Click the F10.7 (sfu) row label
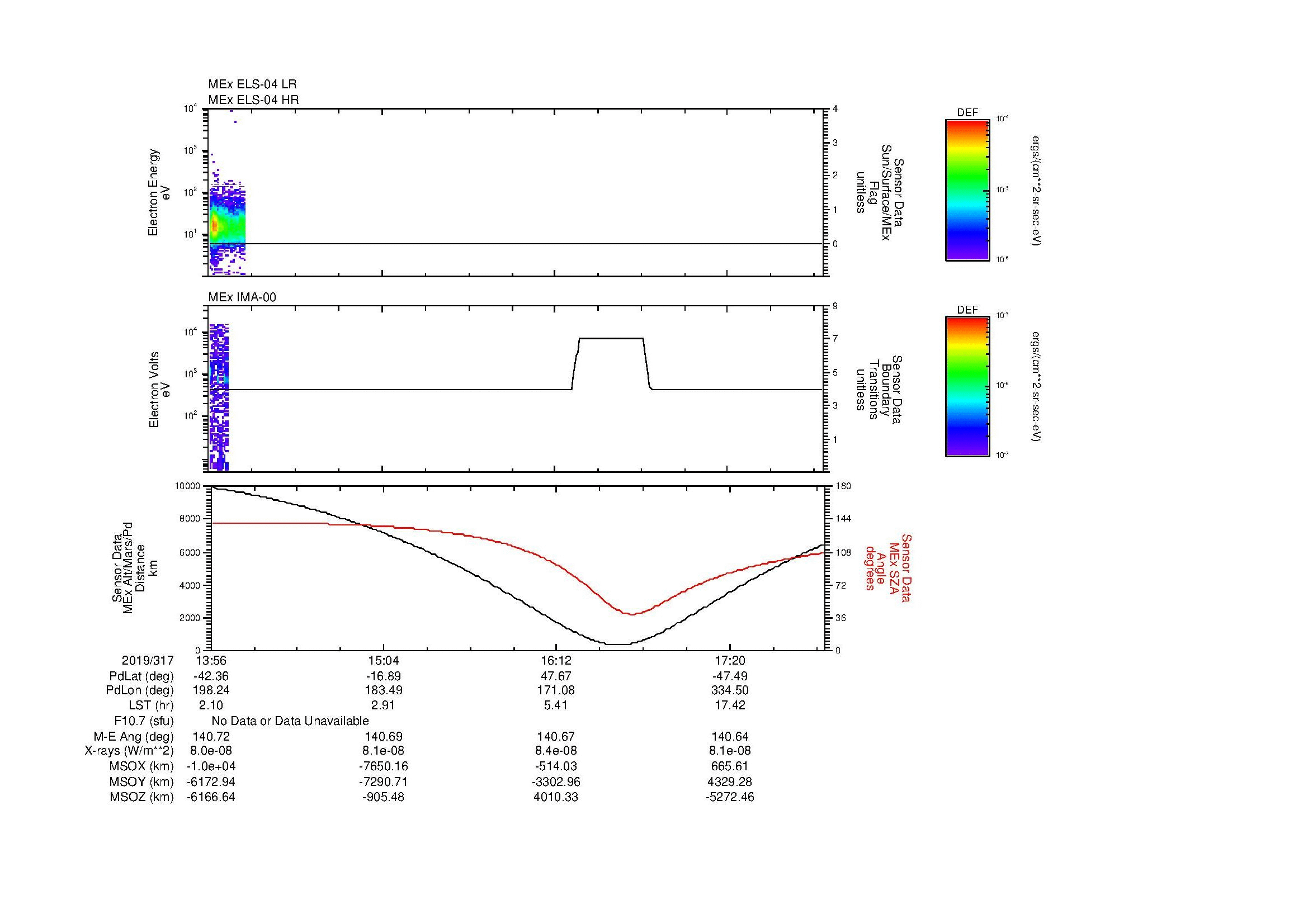This screenshot has width=1308, height=924. 144,721
